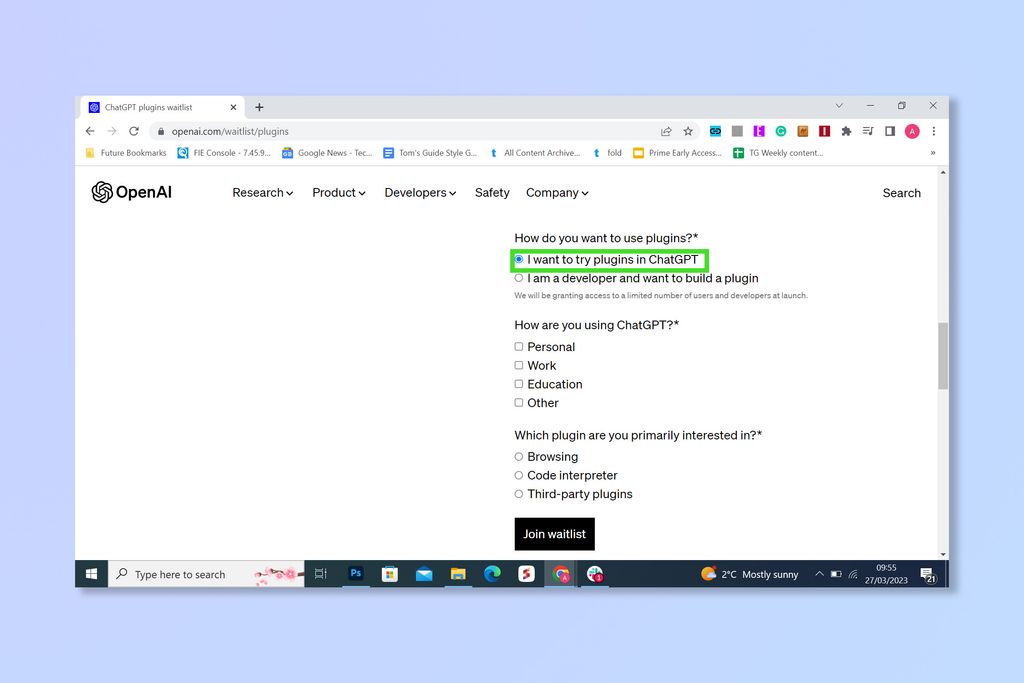Open the profile avatar 'A'

pos(912,131)
